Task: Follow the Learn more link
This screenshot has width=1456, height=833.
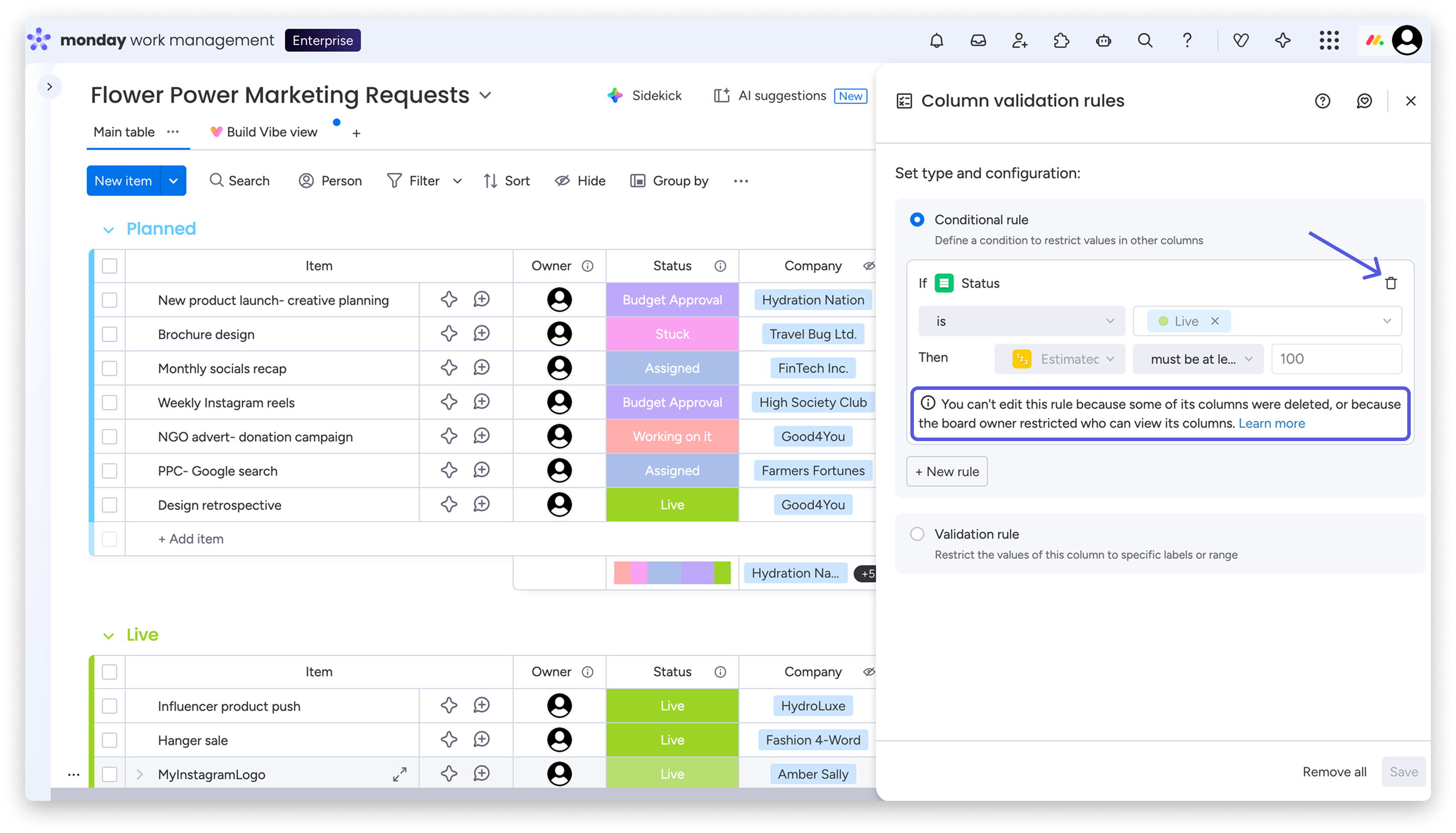Action: tap(1271, 424)
